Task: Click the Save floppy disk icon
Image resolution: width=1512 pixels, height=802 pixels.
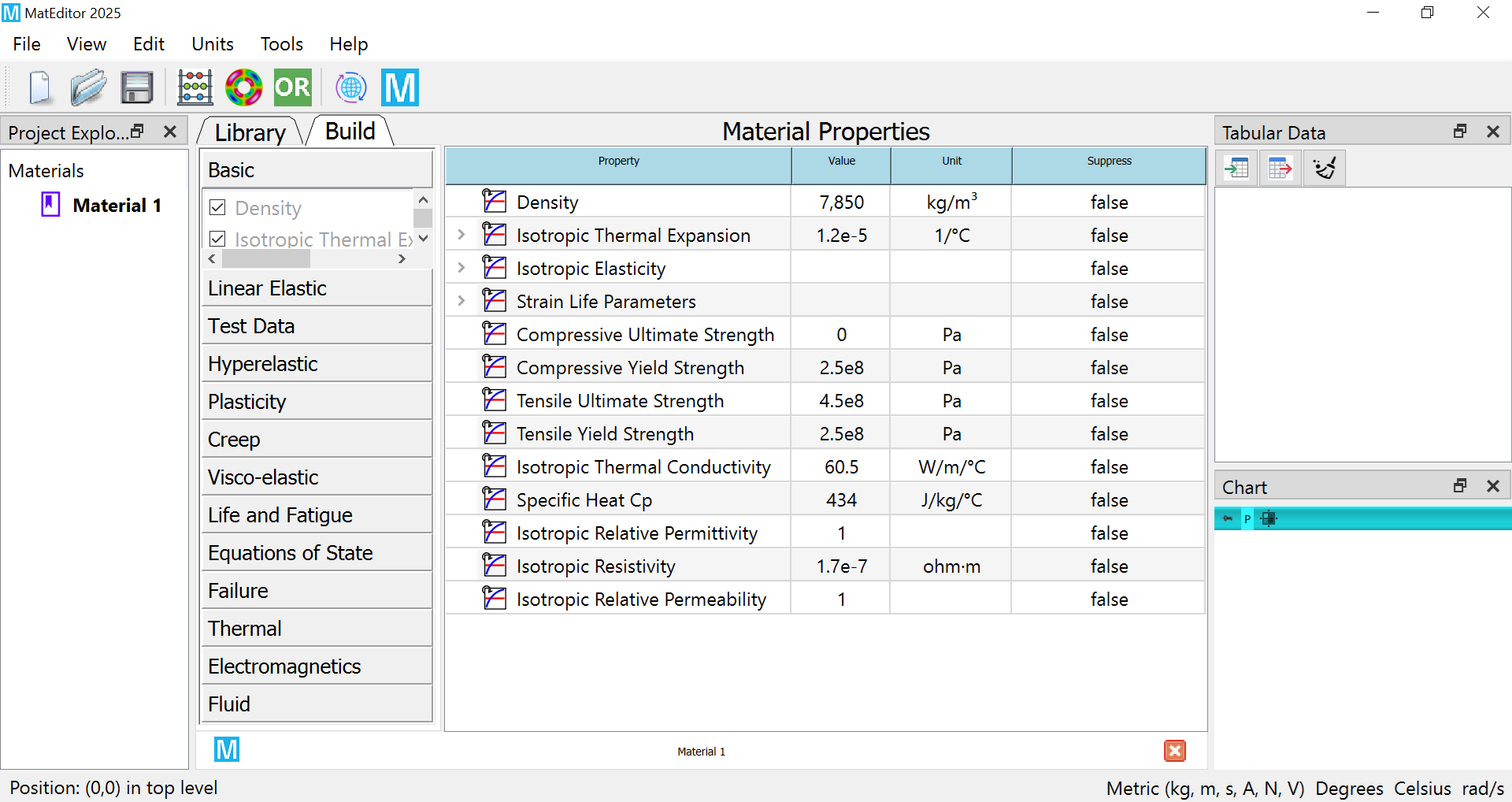Action: click(x=136, y=87)
